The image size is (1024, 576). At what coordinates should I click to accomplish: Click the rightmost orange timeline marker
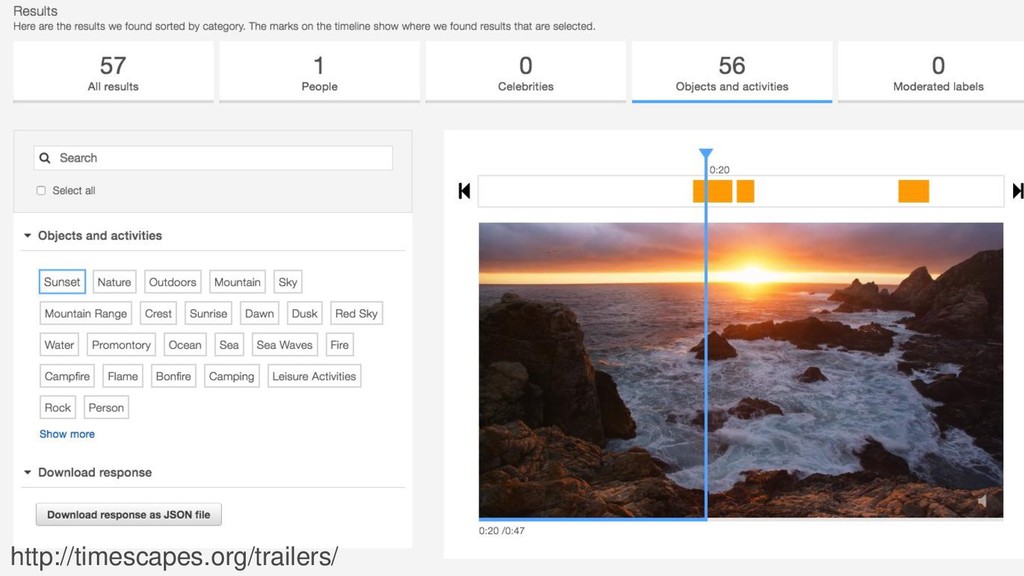914,191
